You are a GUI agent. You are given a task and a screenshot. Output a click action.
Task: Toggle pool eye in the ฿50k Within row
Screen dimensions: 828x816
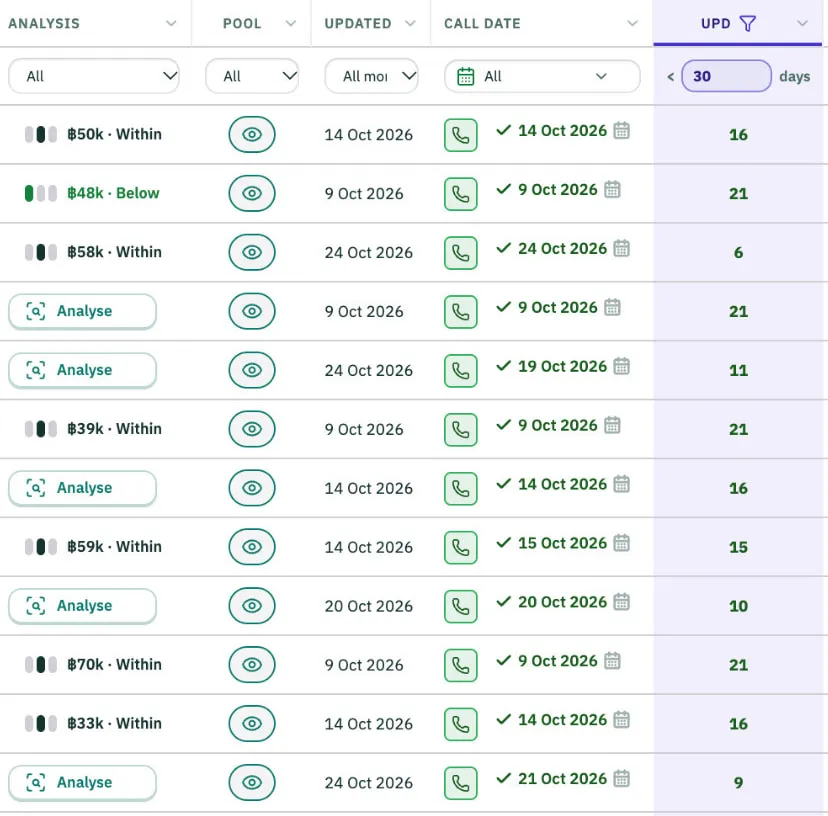coord(252,135)
